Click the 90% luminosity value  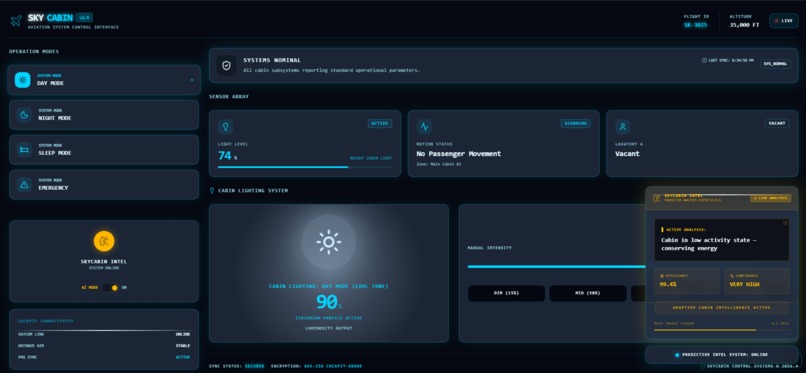[x=328, y=302]
